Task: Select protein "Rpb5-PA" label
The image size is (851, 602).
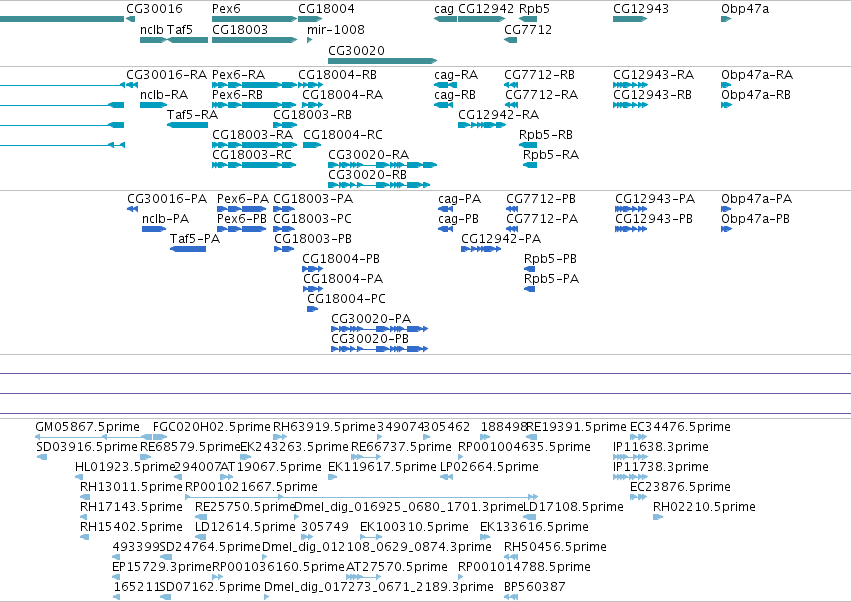Action: (x=551, y=278)
